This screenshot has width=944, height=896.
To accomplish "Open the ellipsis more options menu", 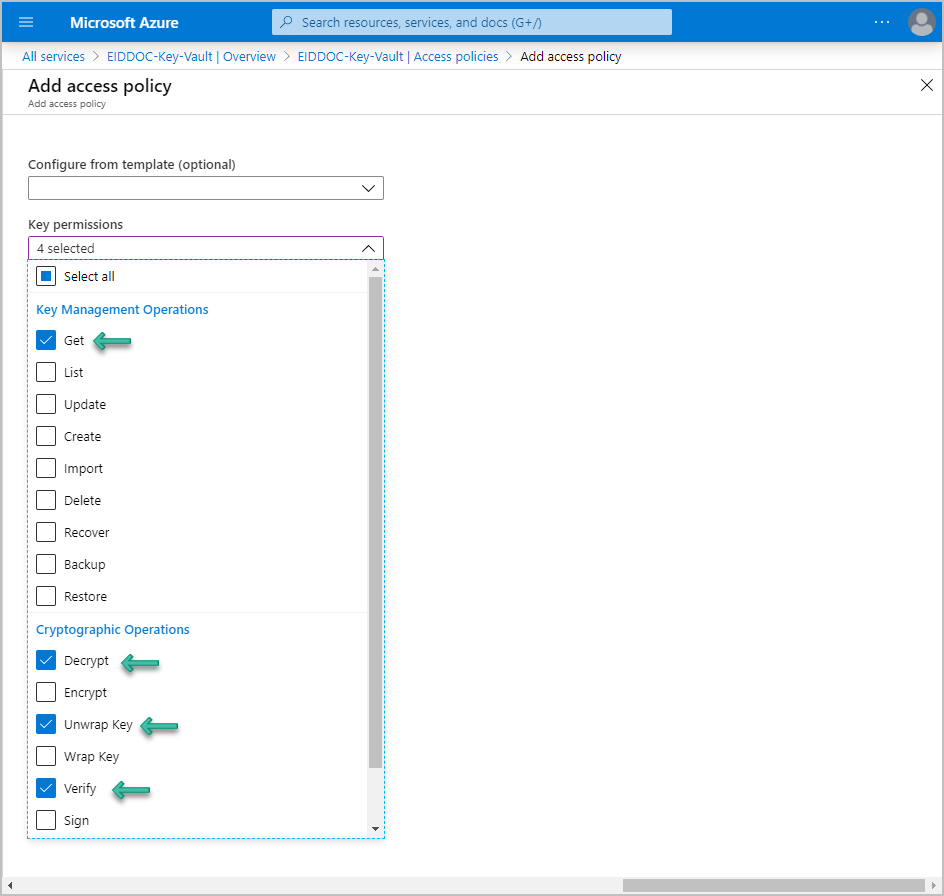I will 881,22.
